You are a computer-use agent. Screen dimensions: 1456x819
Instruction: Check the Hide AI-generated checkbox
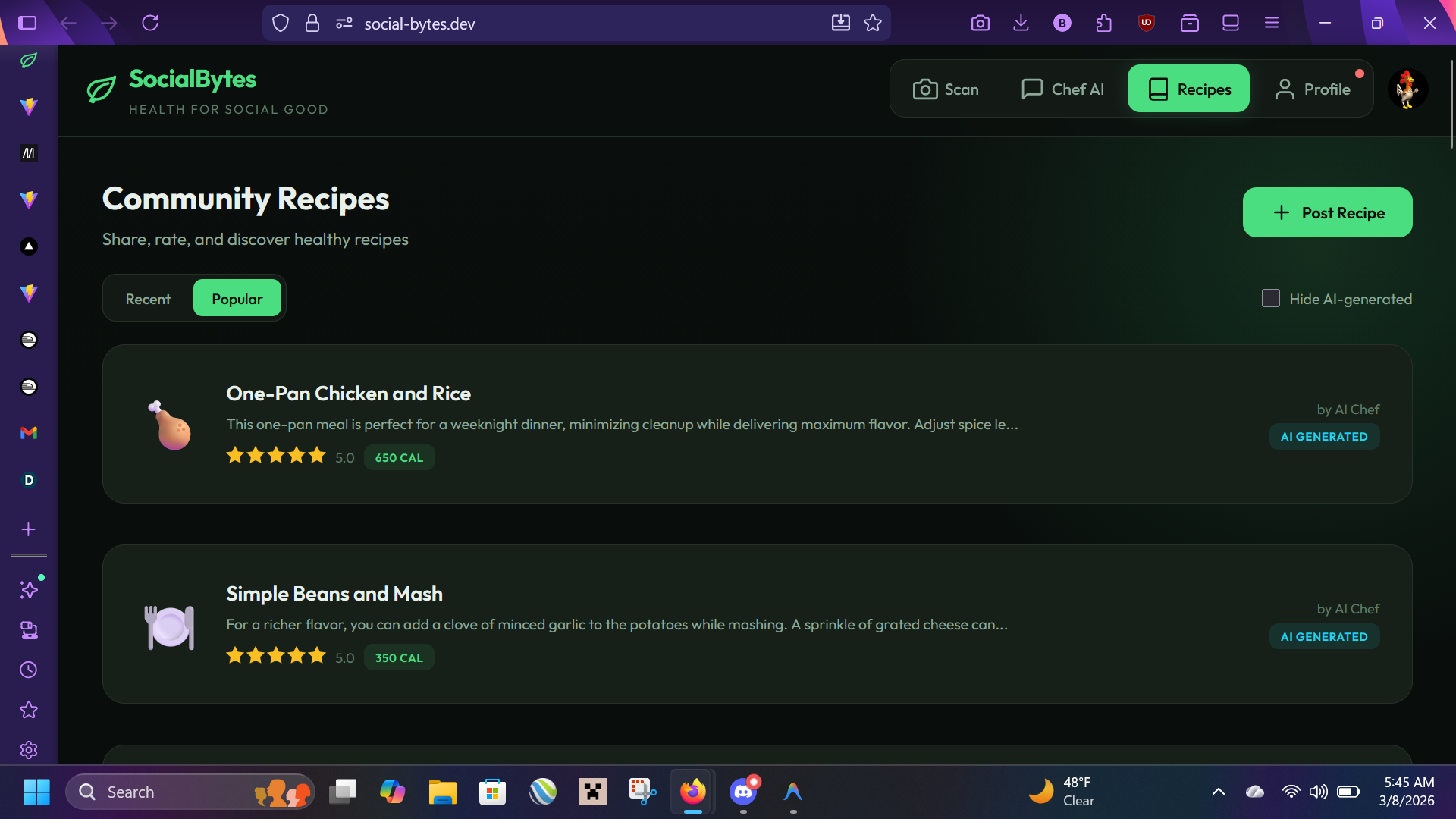coord(1270,298)
